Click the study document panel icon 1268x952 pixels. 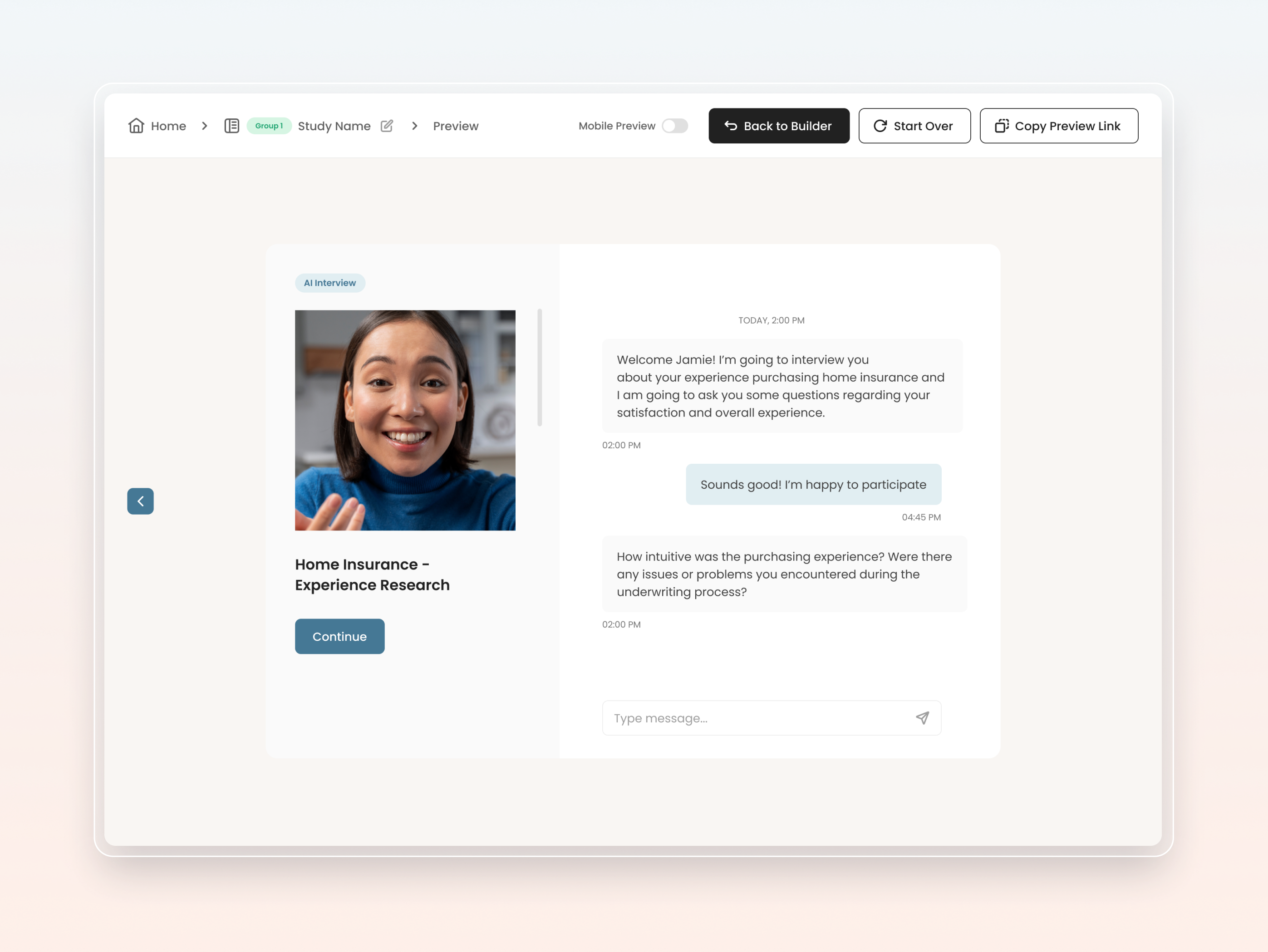pyautogui.click(x=231, y=126)
